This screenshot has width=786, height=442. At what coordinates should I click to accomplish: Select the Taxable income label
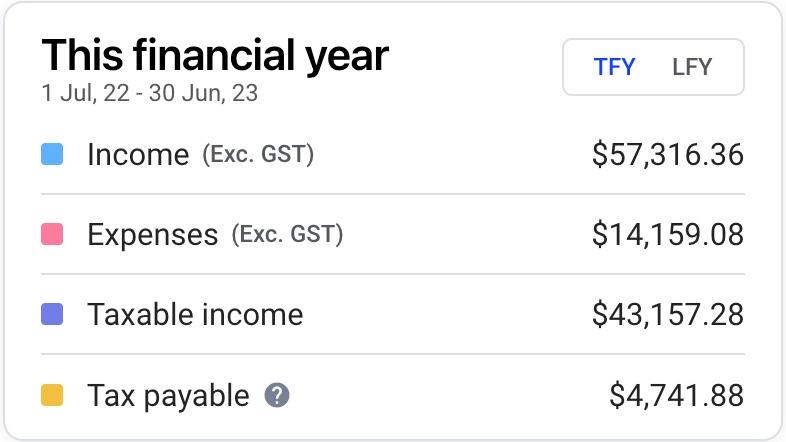195,315
